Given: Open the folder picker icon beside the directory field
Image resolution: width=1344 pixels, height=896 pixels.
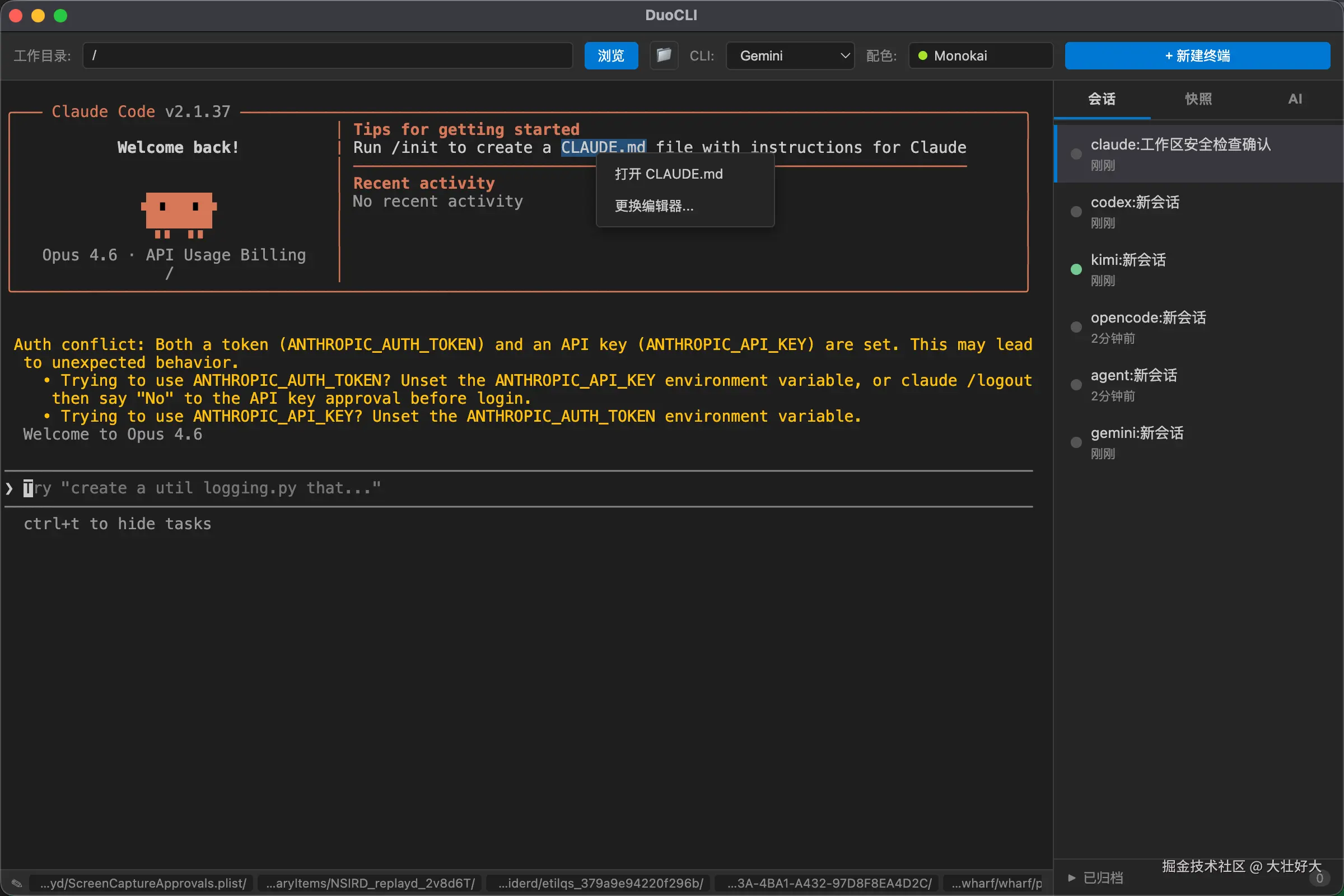Looking at the screenshot, I should tap(663, 55).
